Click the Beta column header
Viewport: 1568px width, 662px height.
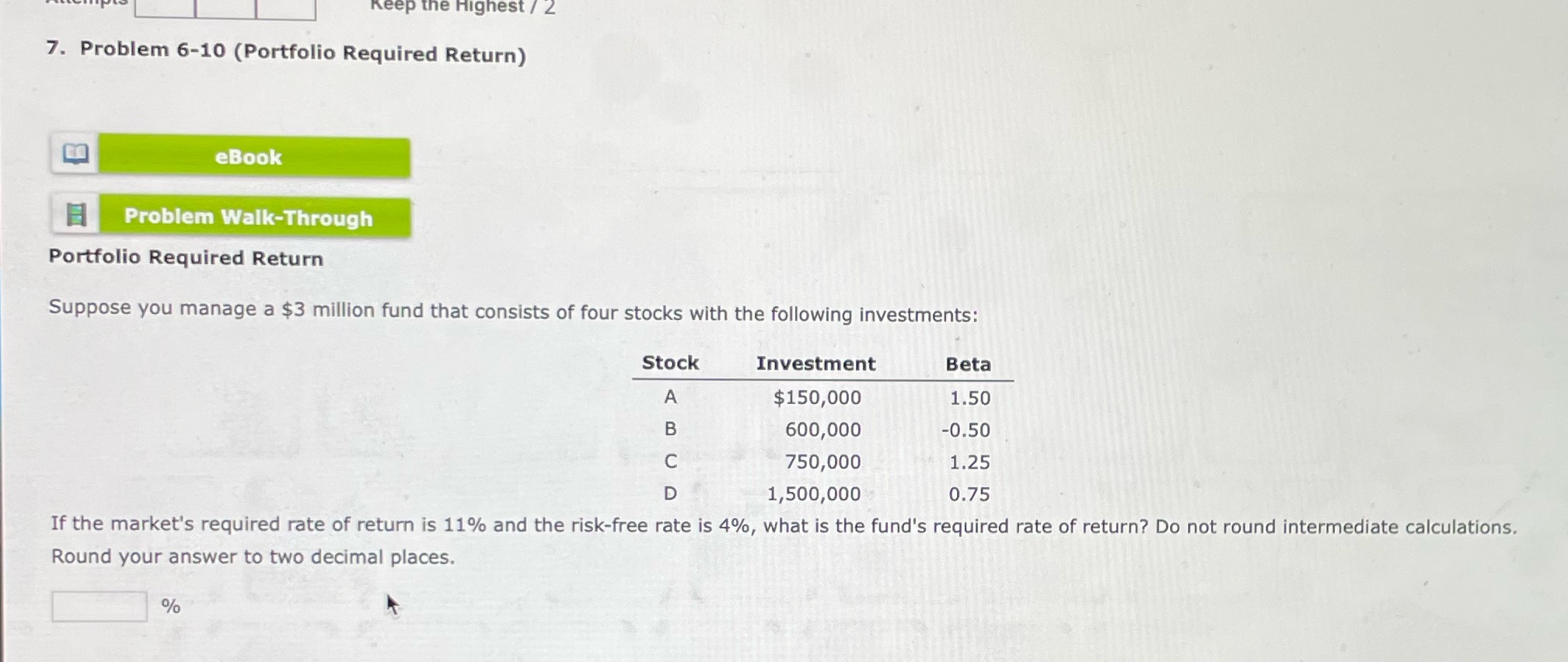pos(967,364)
